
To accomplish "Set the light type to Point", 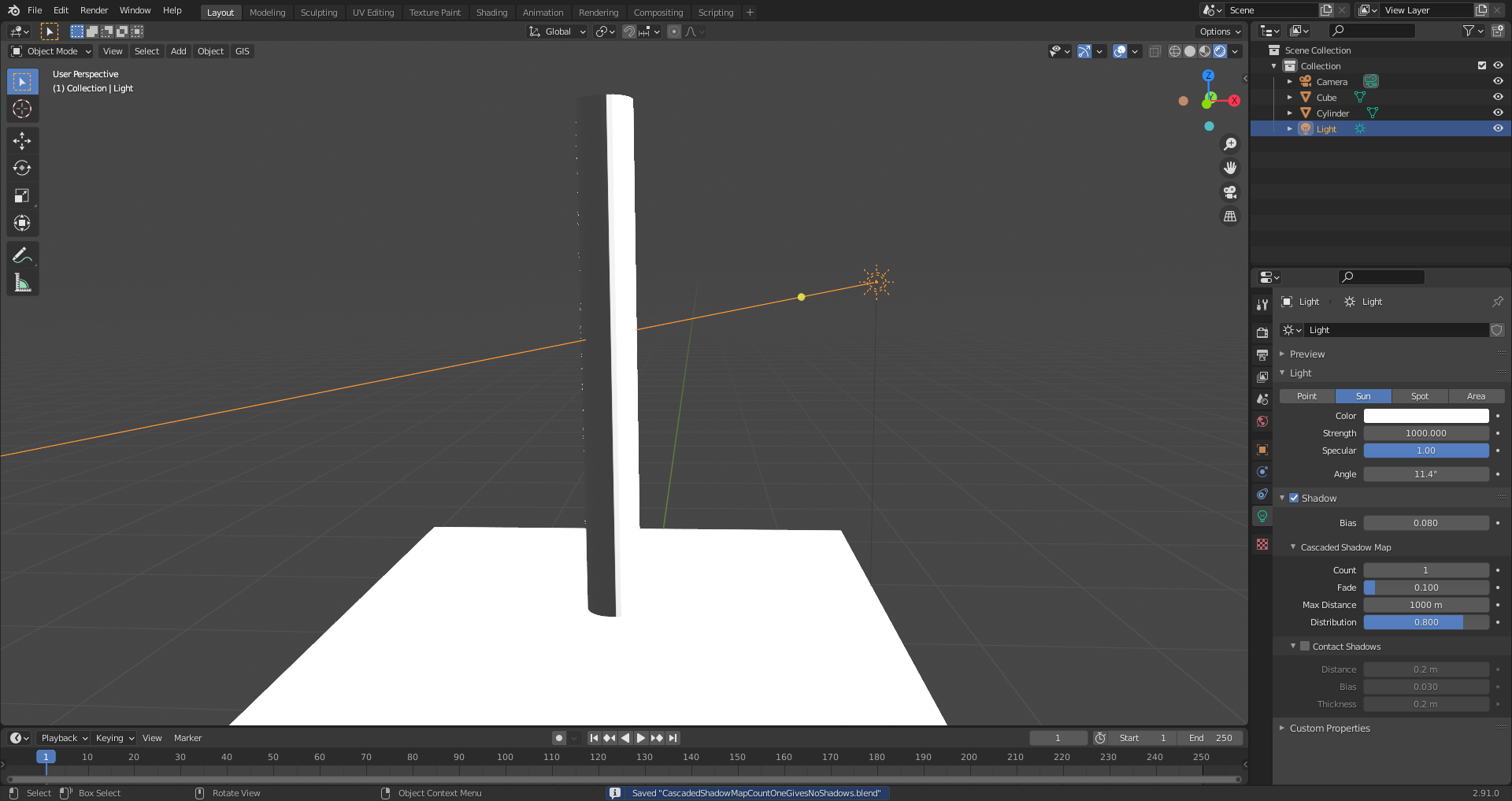I will (x=1306, y=396).
